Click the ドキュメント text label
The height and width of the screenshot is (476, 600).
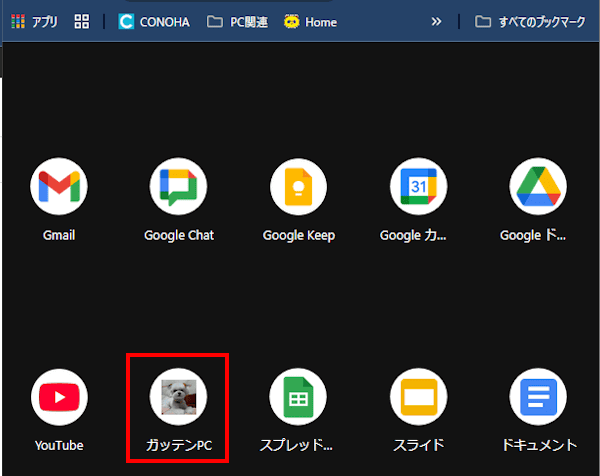[x=539, y=445]
